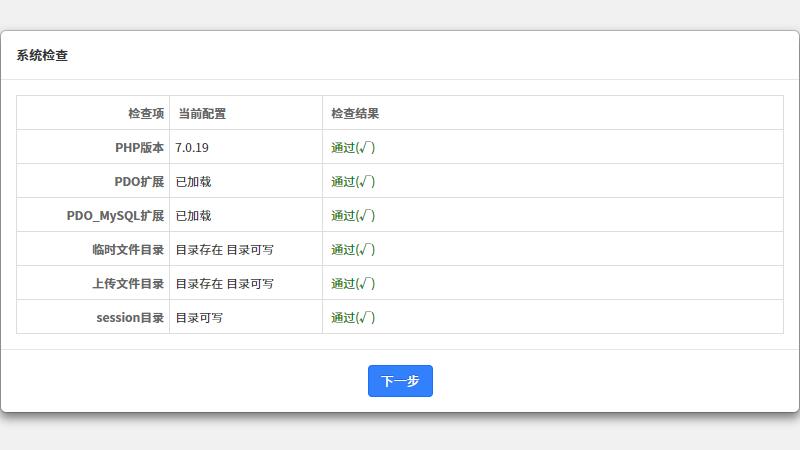Click the 通过 checkmark for 上传文件目录

coord(353,284)
